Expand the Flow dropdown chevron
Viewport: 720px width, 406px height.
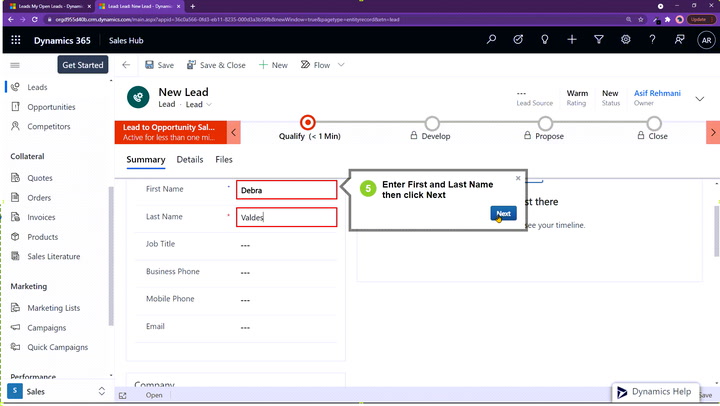click(x=341, y=65)
